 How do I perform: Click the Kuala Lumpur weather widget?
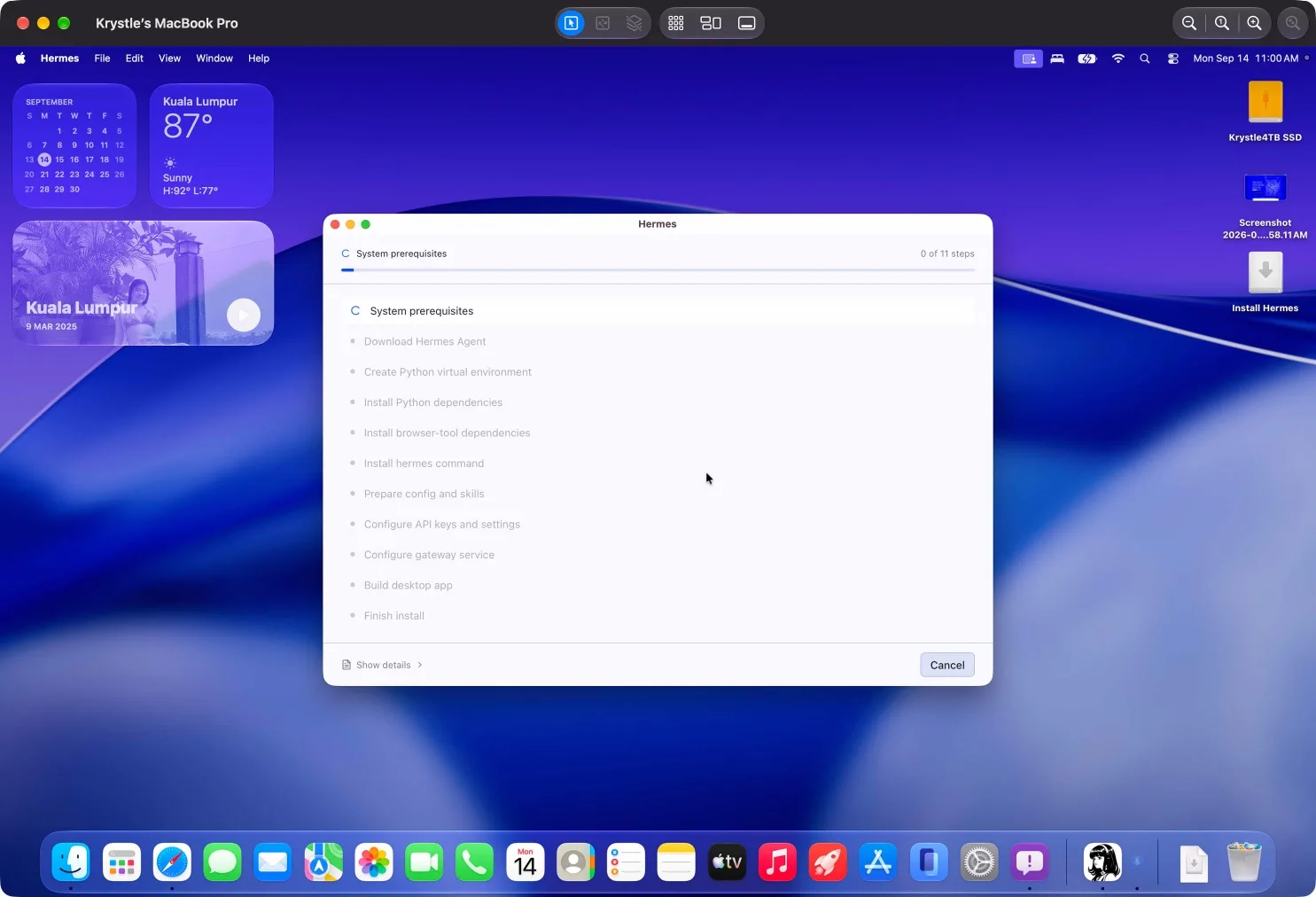pos(212,145)
